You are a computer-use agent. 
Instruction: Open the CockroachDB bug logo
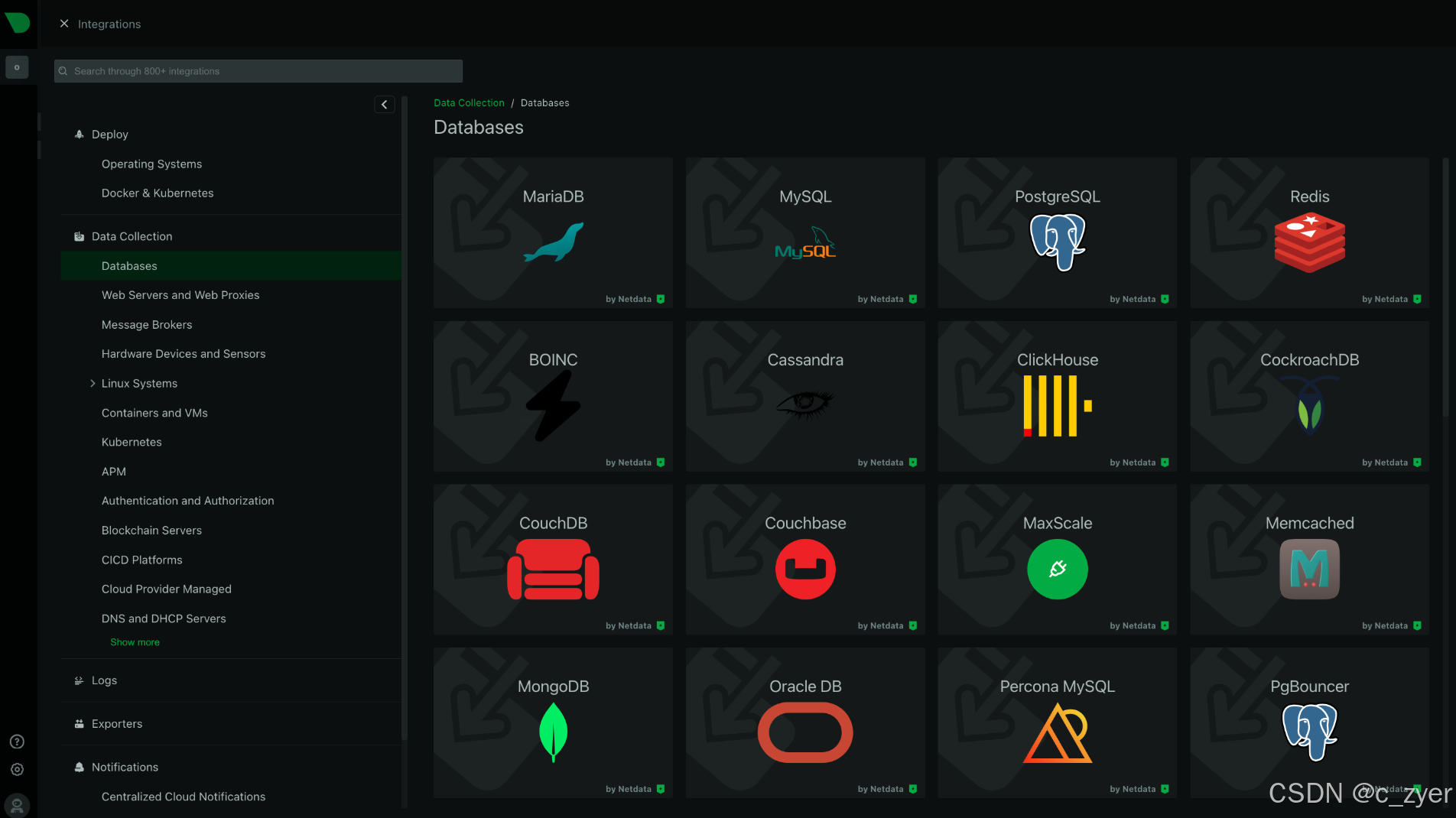[x=1309, y=406]
